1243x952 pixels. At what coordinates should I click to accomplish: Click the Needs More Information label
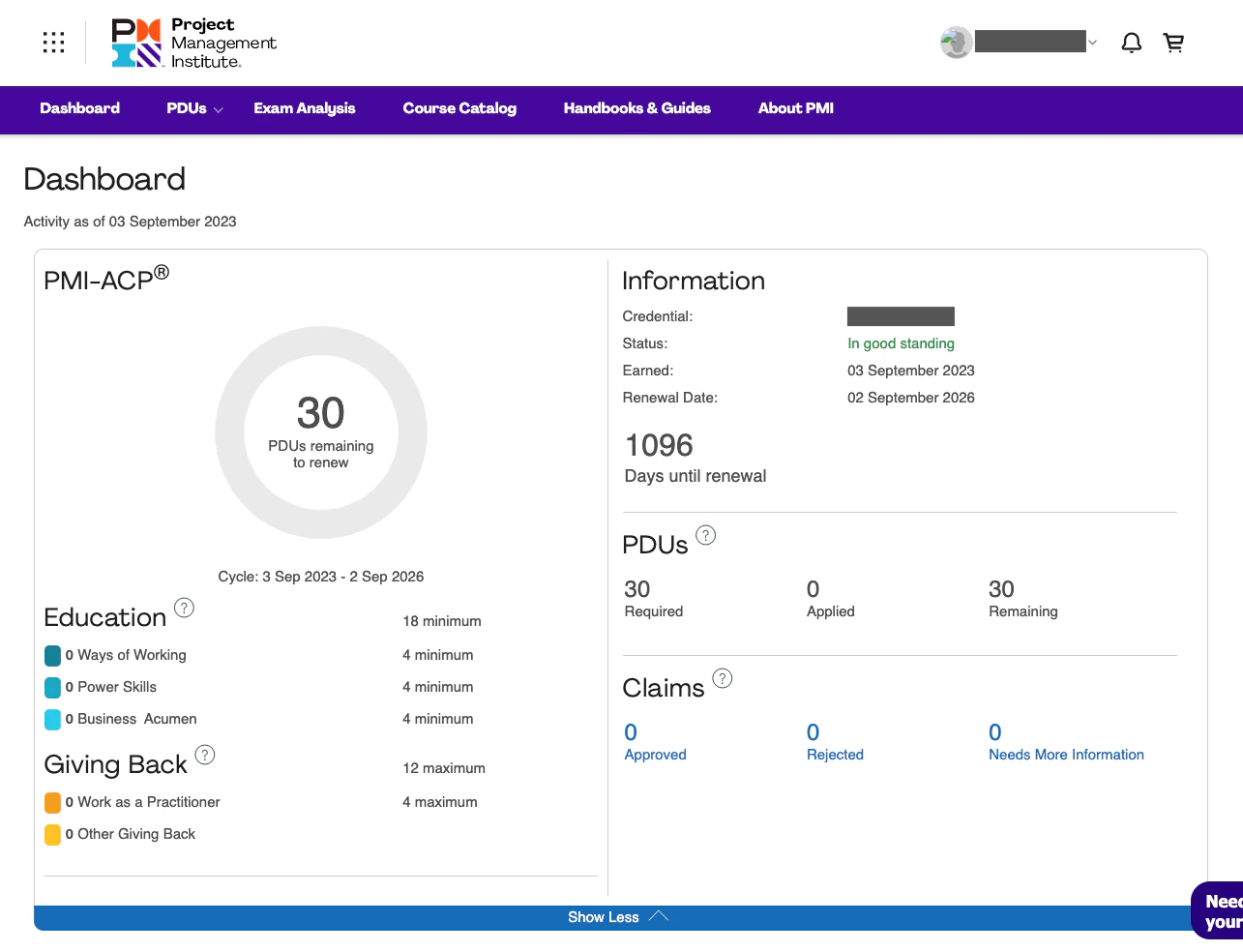[1066, 755]
